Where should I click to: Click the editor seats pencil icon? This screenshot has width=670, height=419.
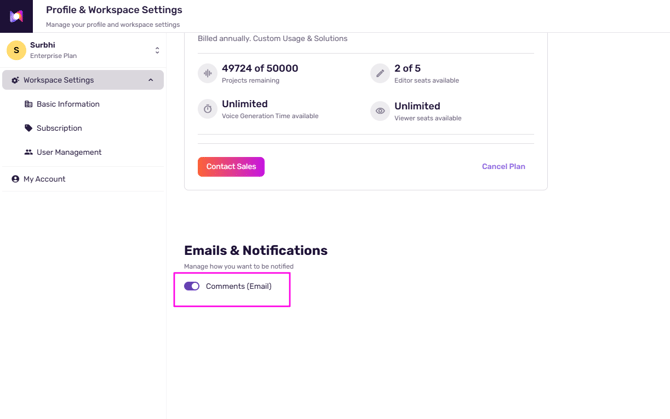pyautogui.click(x=380, y=73)
